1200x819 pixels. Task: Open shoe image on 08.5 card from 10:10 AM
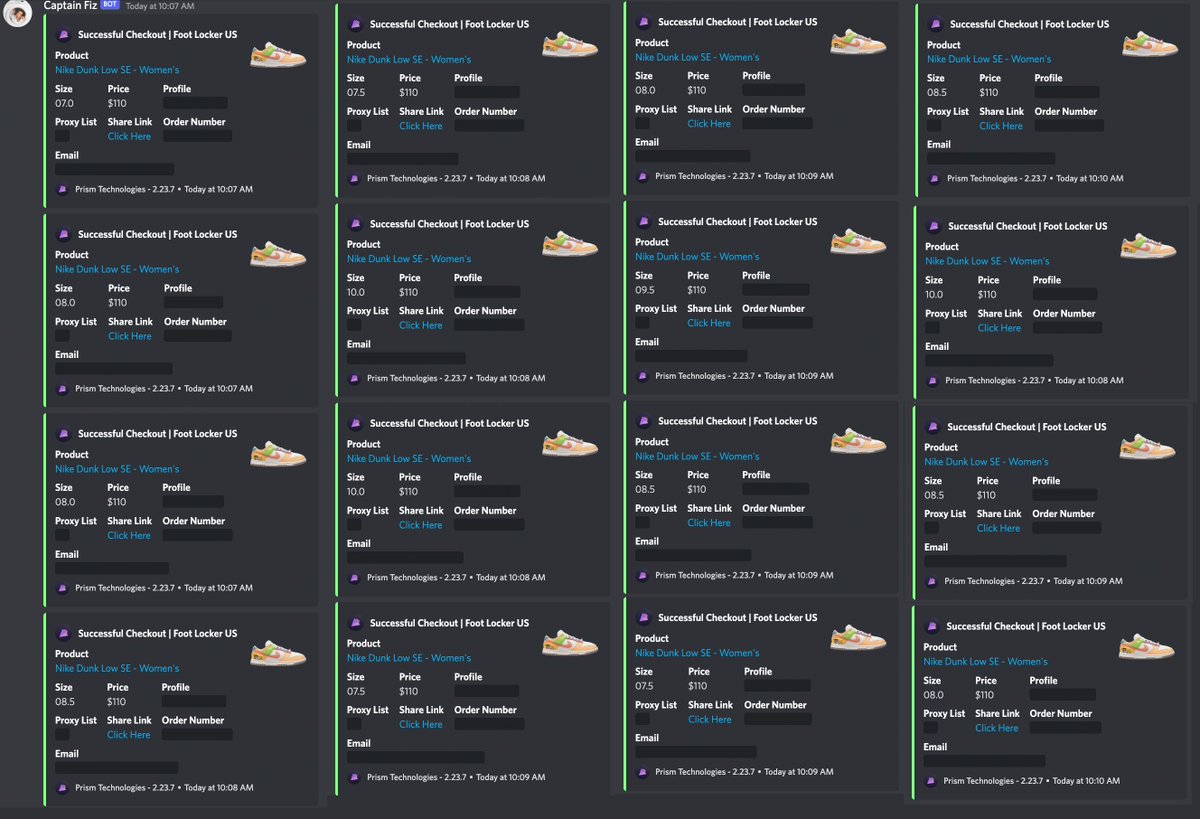coord(1150,44)
